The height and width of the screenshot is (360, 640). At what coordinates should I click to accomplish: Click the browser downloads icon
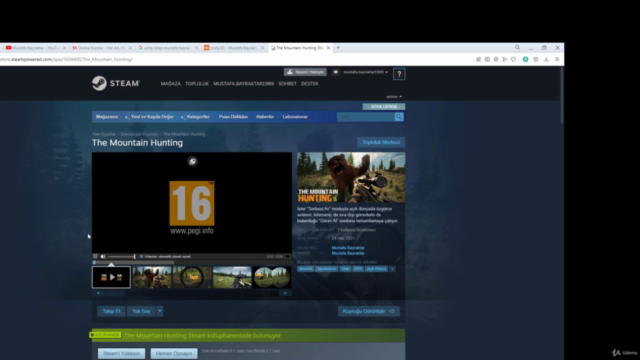[546, 60]
